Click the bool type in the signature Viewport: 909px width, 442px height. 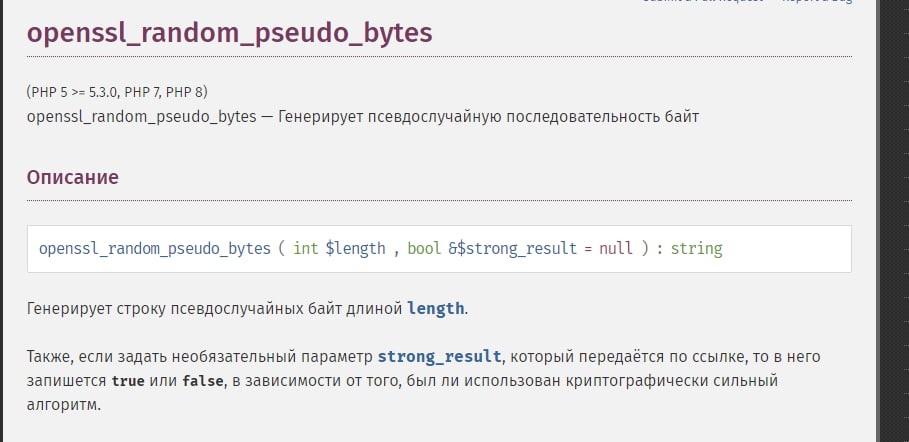pos(424,248)
